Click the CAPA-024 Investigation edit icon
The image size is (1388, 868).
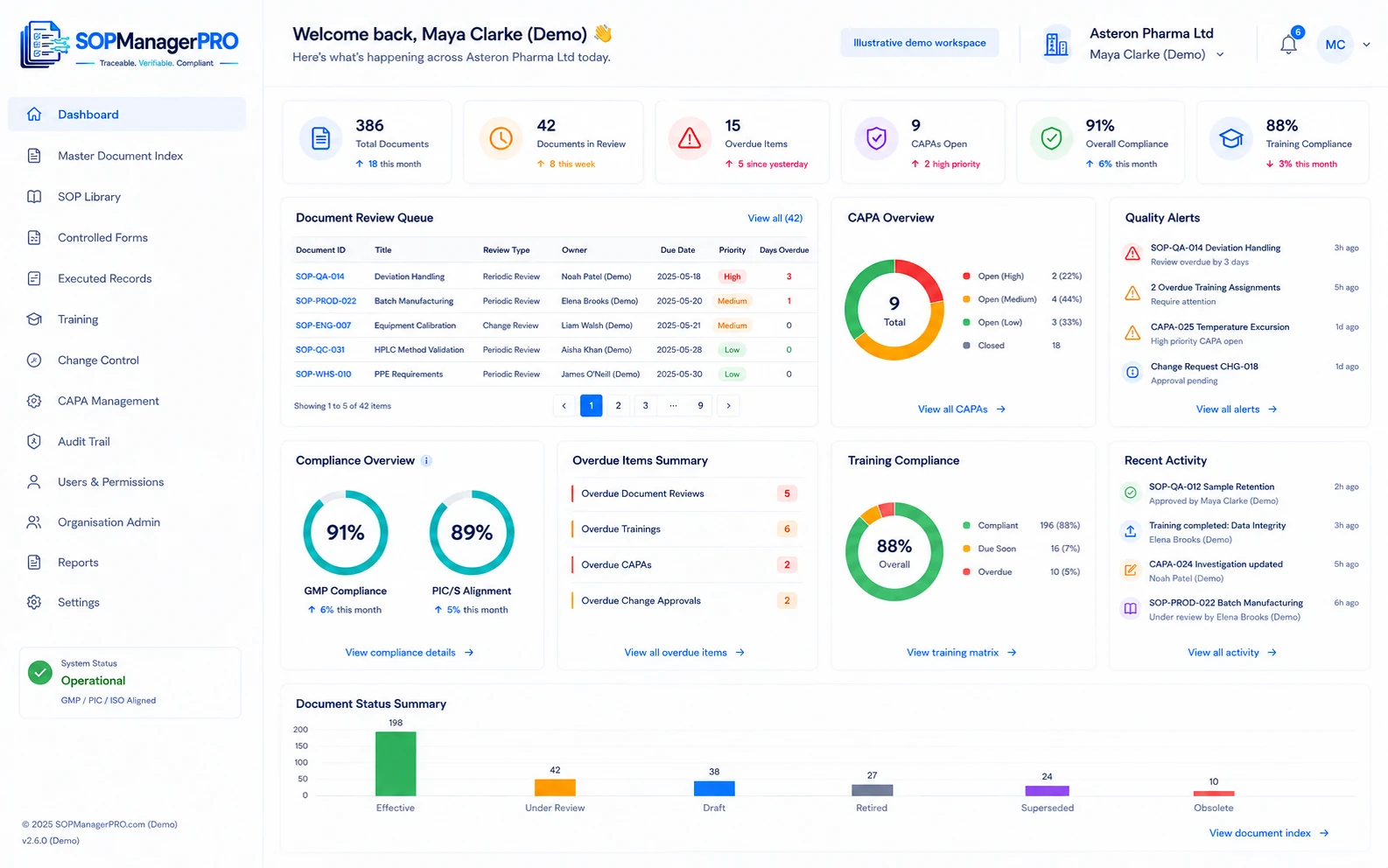[x=1131, y=570]
